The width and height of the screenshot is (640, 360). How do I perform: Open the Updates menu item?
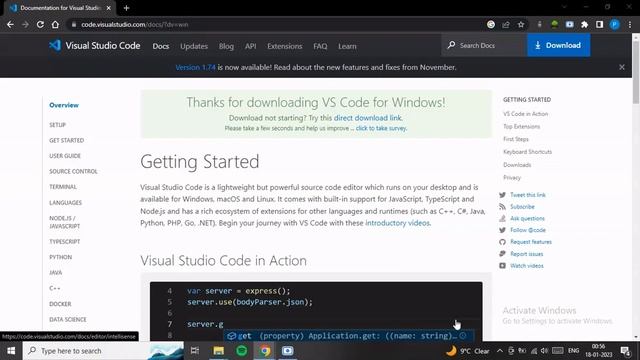pos(194,46)
